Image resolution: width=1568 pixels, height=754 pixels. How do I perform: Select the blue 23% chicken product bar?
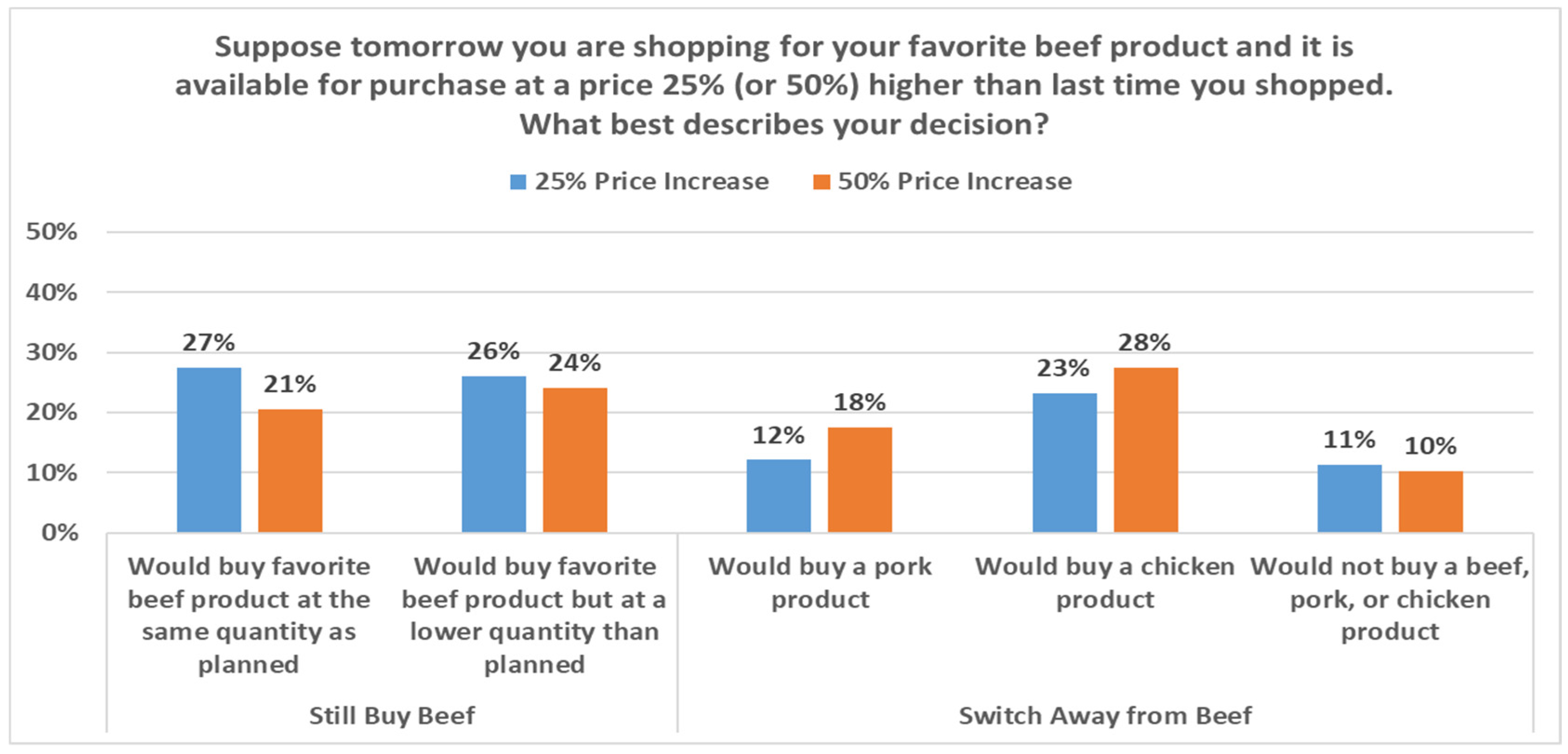pos(1065,462)
